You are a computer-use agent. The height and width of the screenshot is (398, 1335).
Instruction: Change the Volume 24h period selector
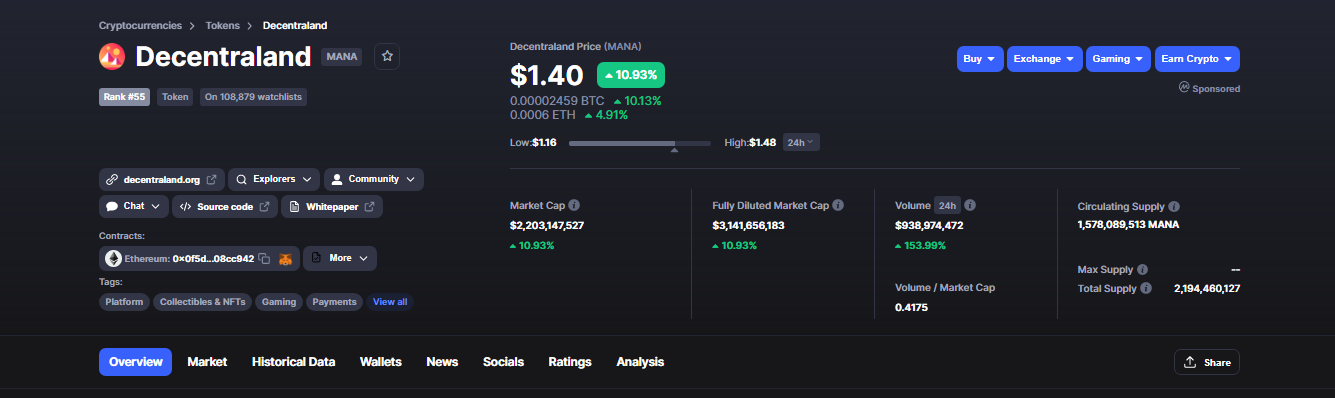click(x=947, y=205)
